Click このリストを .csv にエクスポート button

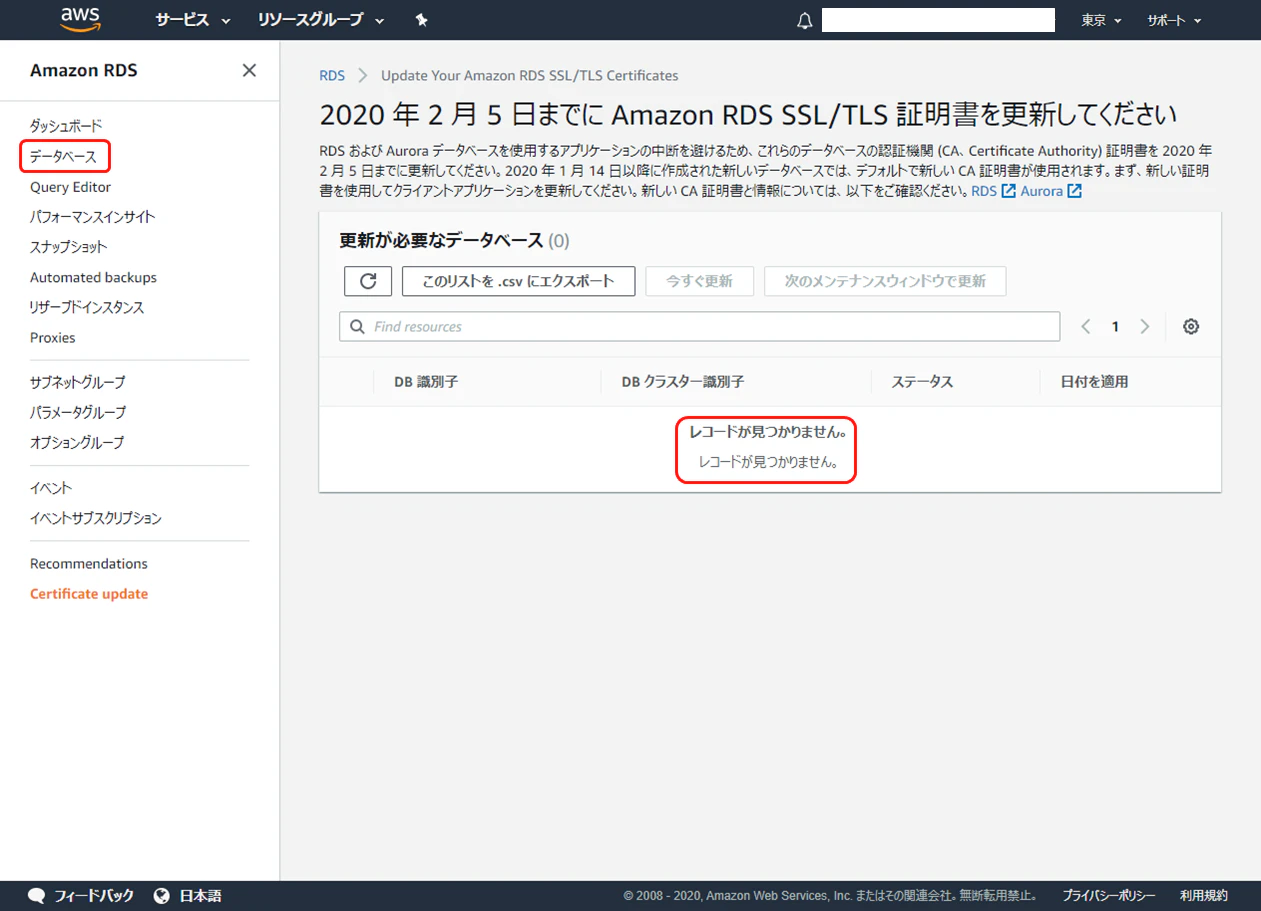pos(518,281)
